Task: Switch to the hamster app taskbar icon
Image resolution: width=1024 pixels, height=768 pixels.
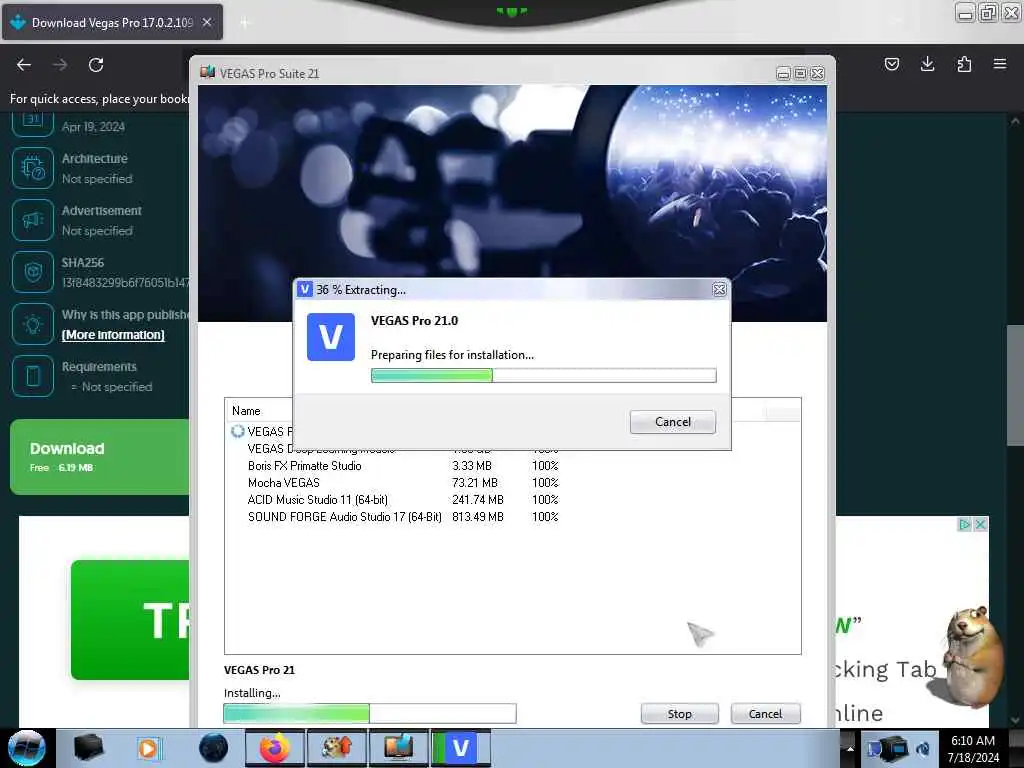Action: click(336, 748)
